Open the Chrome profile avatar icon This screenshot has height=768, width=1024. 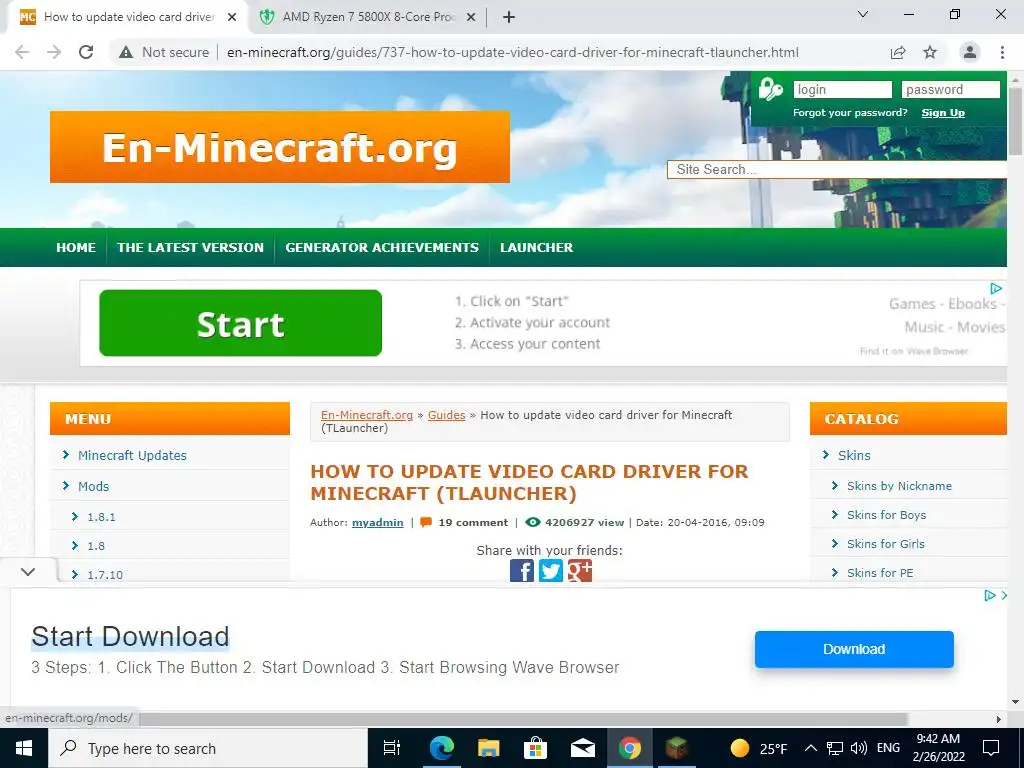(970, 52)
